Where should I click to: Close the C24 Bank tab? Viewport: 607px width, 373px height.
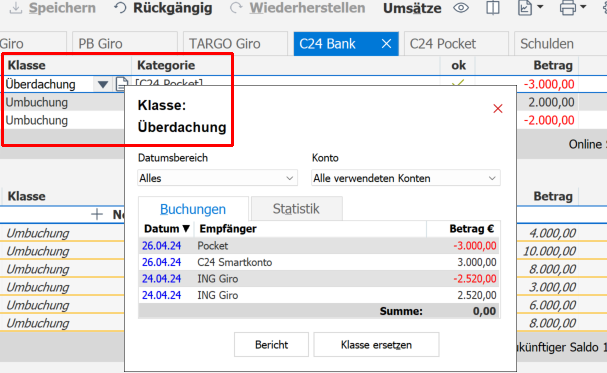(x=386, y=44)
